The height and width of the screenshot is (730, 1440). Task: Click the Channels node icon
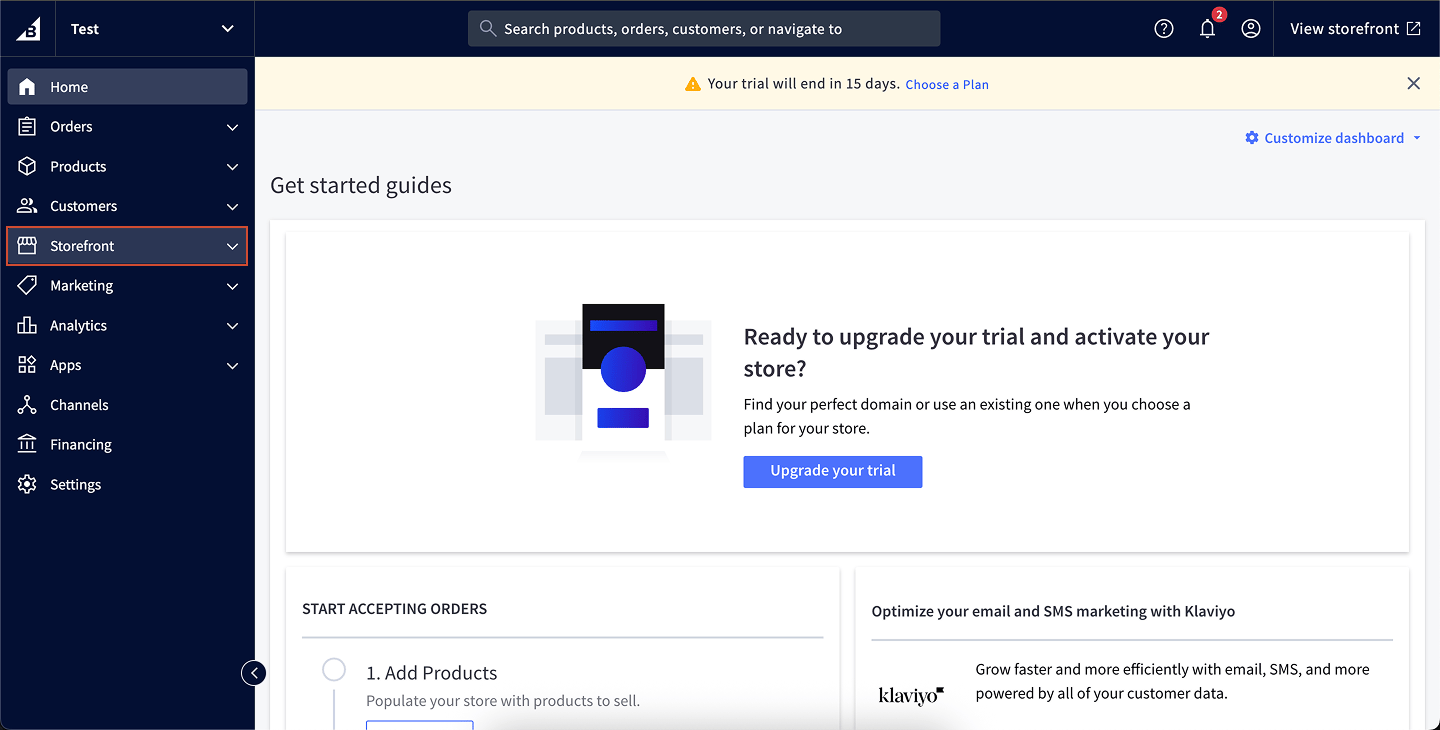[x=27, y=405]
